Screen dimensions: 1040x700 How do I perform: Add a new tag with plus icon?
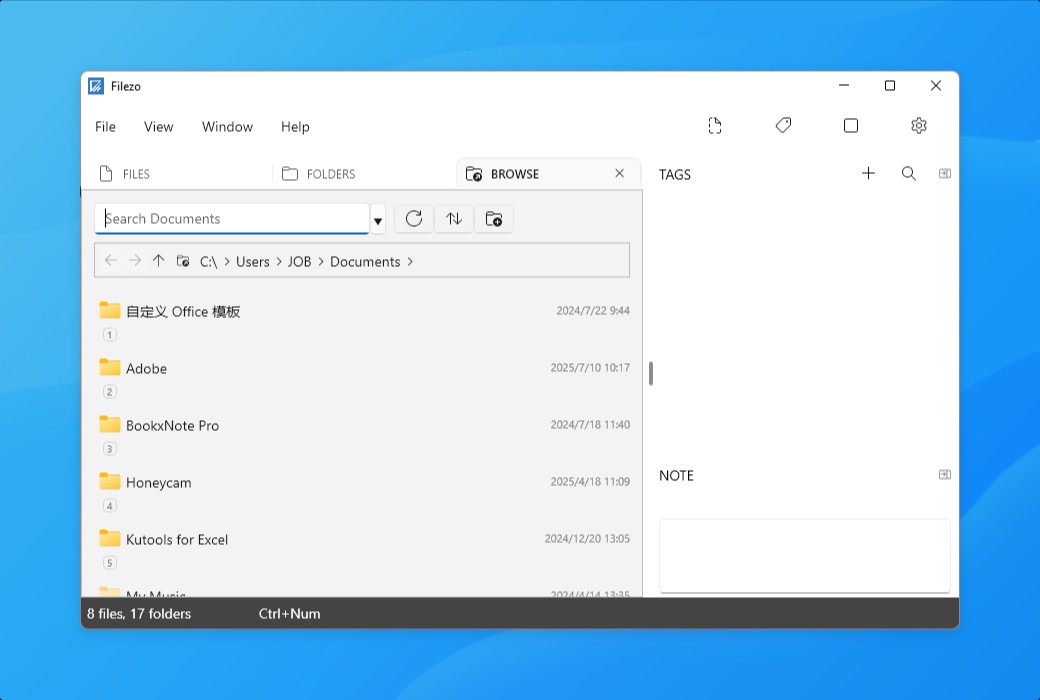point(868,173)
